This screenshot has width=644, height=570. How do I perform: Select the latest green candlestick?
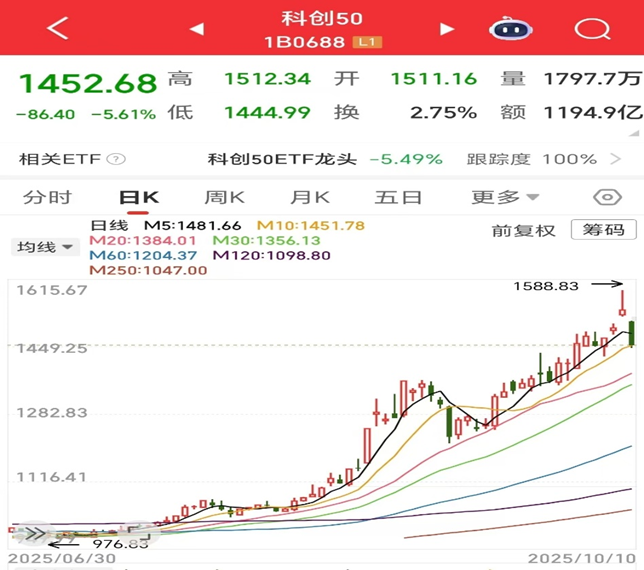(632, 333)
